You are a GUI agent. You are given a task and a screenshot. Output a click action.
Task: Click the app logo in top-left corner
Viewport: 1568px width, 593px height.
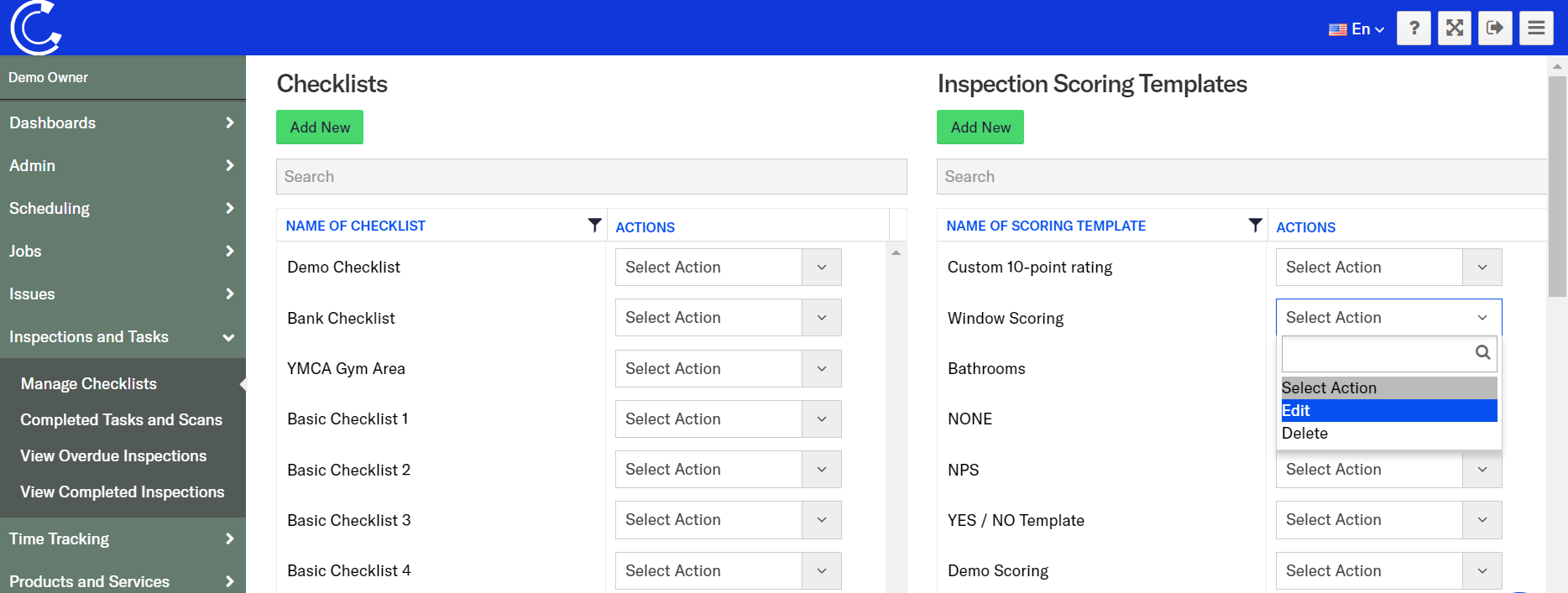tap(35, 28)
